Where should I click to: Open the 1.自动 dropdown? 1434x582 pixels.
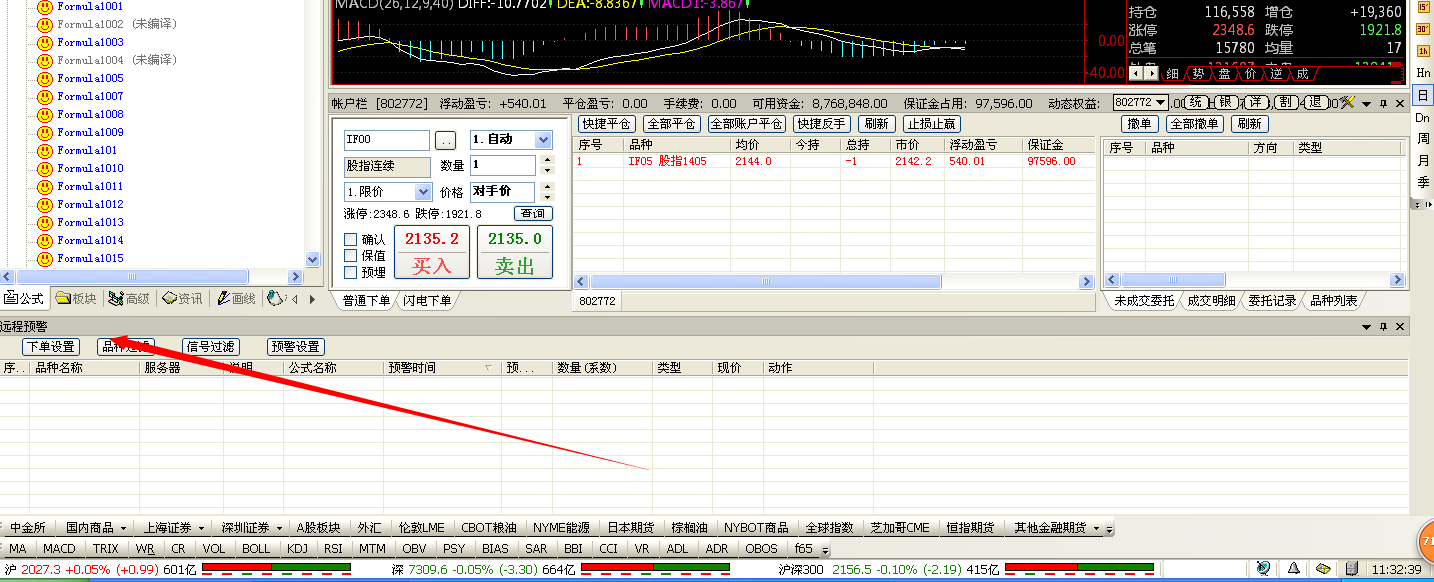click(x=543, y=140)
